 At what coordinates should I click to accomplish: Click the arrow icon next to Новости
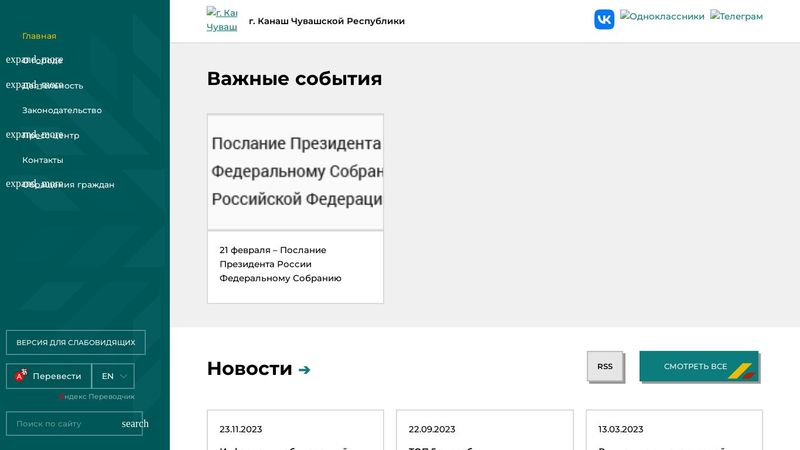[x=304, y=370]
